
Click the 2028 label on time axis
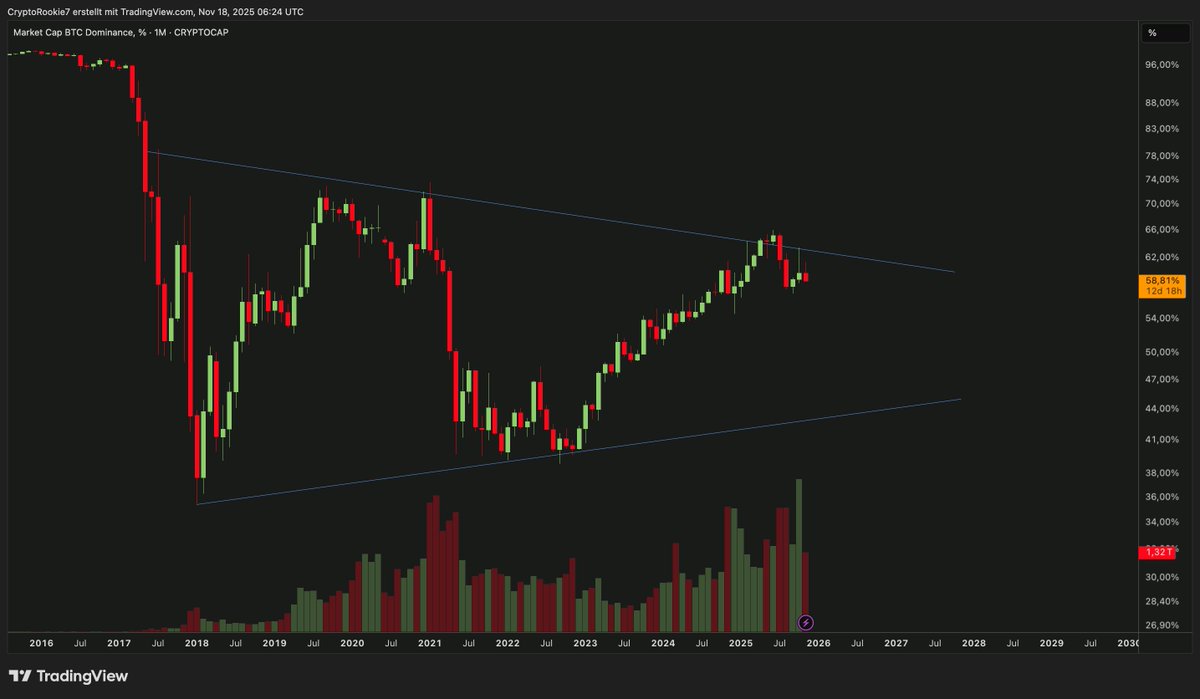(974, 645)
